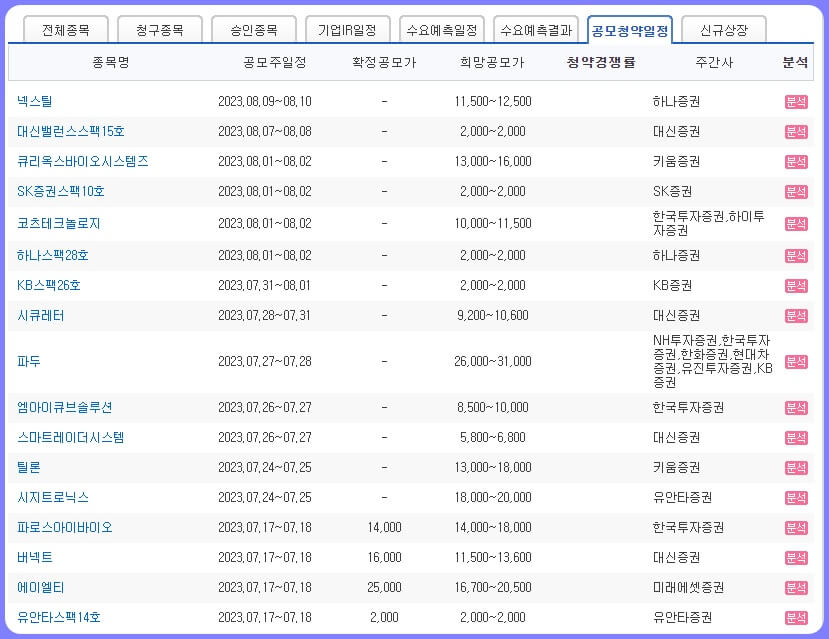Image resolution: width=829 pixels, height=639 pixels.
Task: Click the 종목명 column header
Action: pyautogui.click(x=110, y=62)
